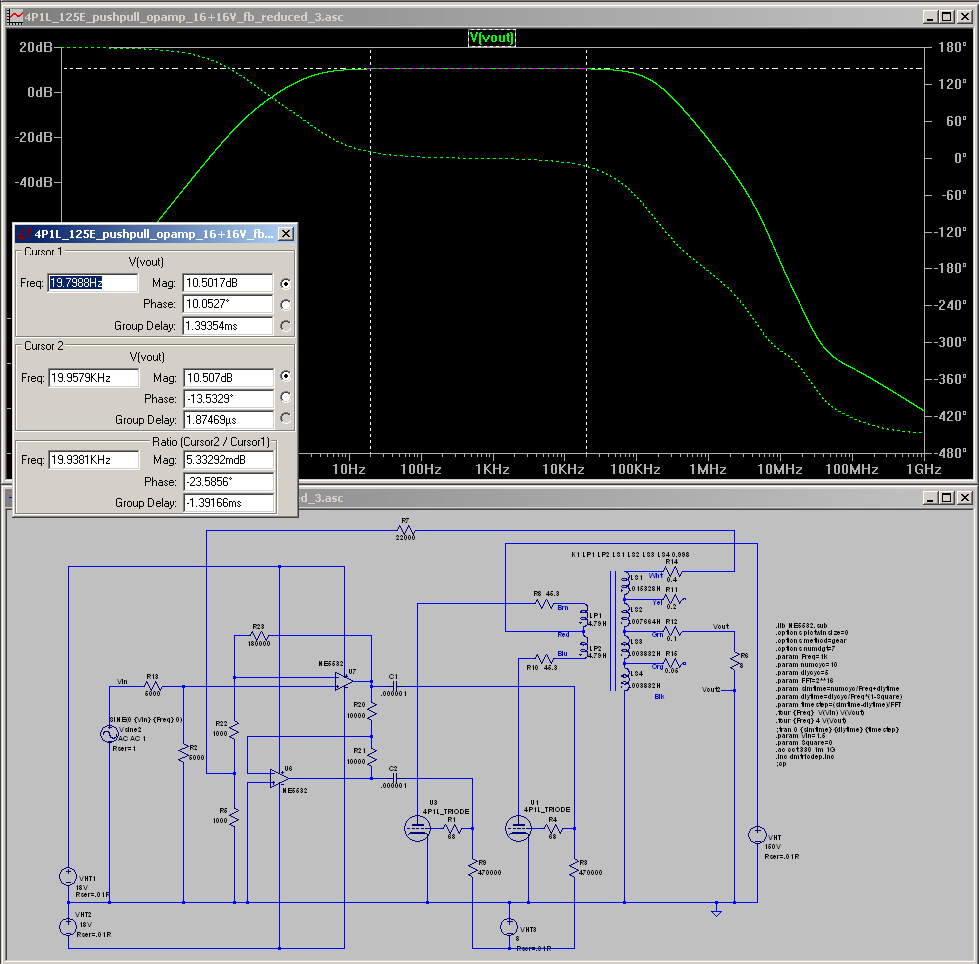Select the NE5532 op-amp U6 symbol
The image size is (979, 964).
click(279, 777)
